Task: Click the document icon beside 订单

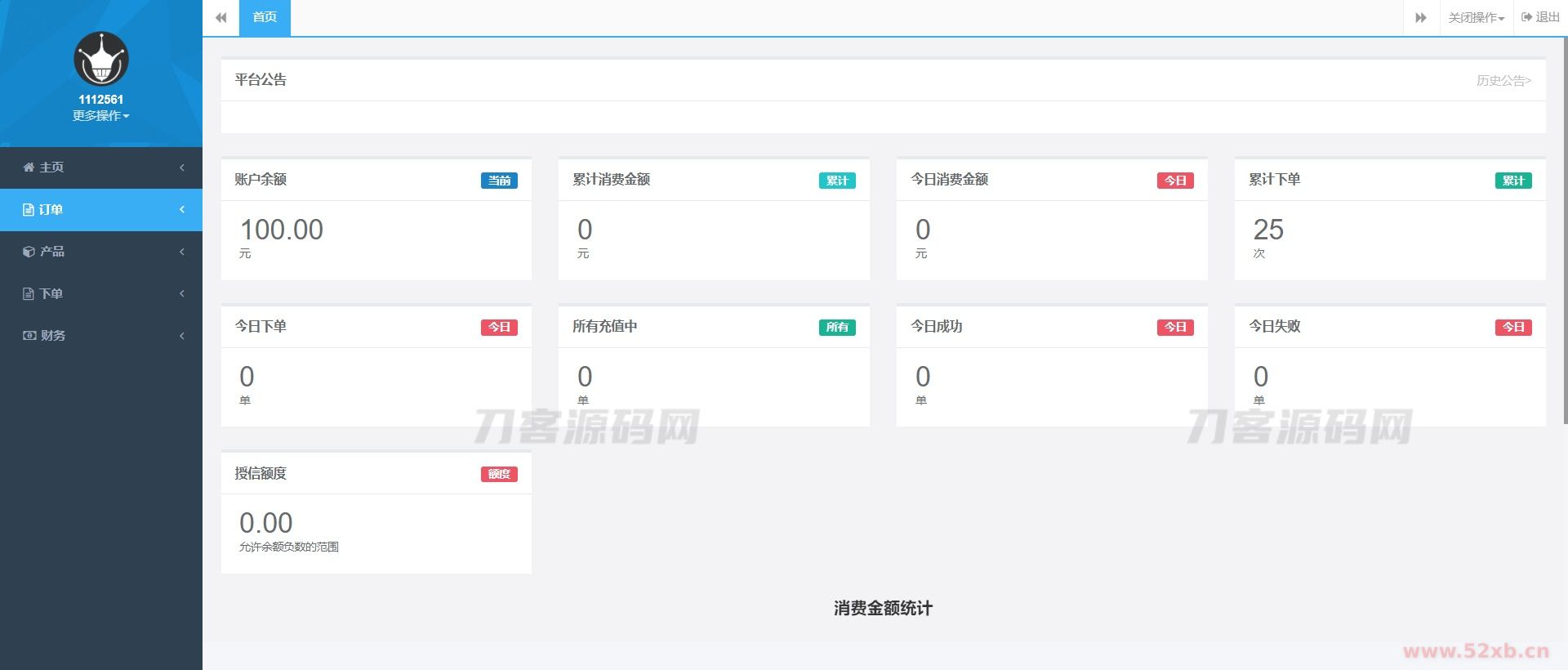Action: [x=29, y=210]
